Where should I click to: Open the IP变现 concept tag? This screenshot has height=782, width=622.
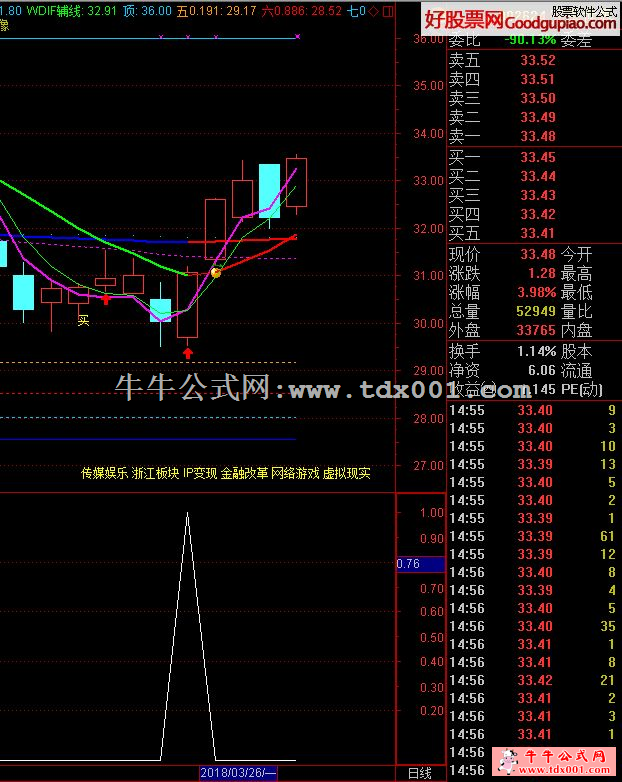pyautogui.click(x=200, y=473)
